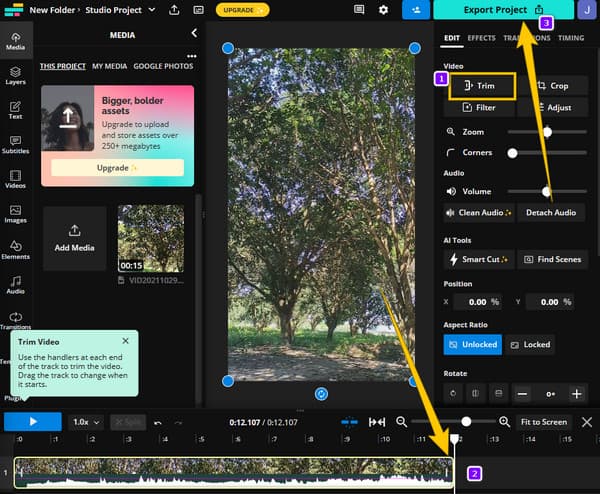
Task: Click the Corners slider handle
Action: tap(512, 153)
